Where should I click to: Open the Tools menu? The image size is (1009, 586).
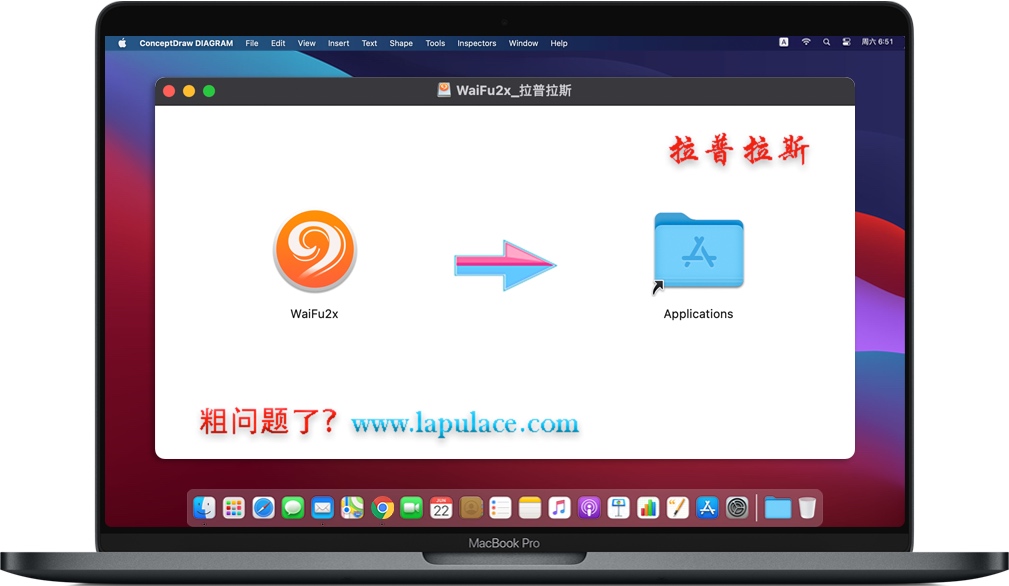coord(434,43)
